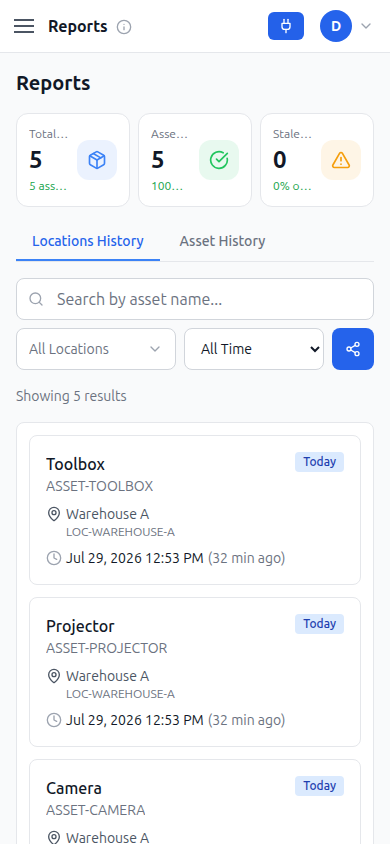
Task: Select ASSET-CAMERA identifier text
Action: coord(96,810)
